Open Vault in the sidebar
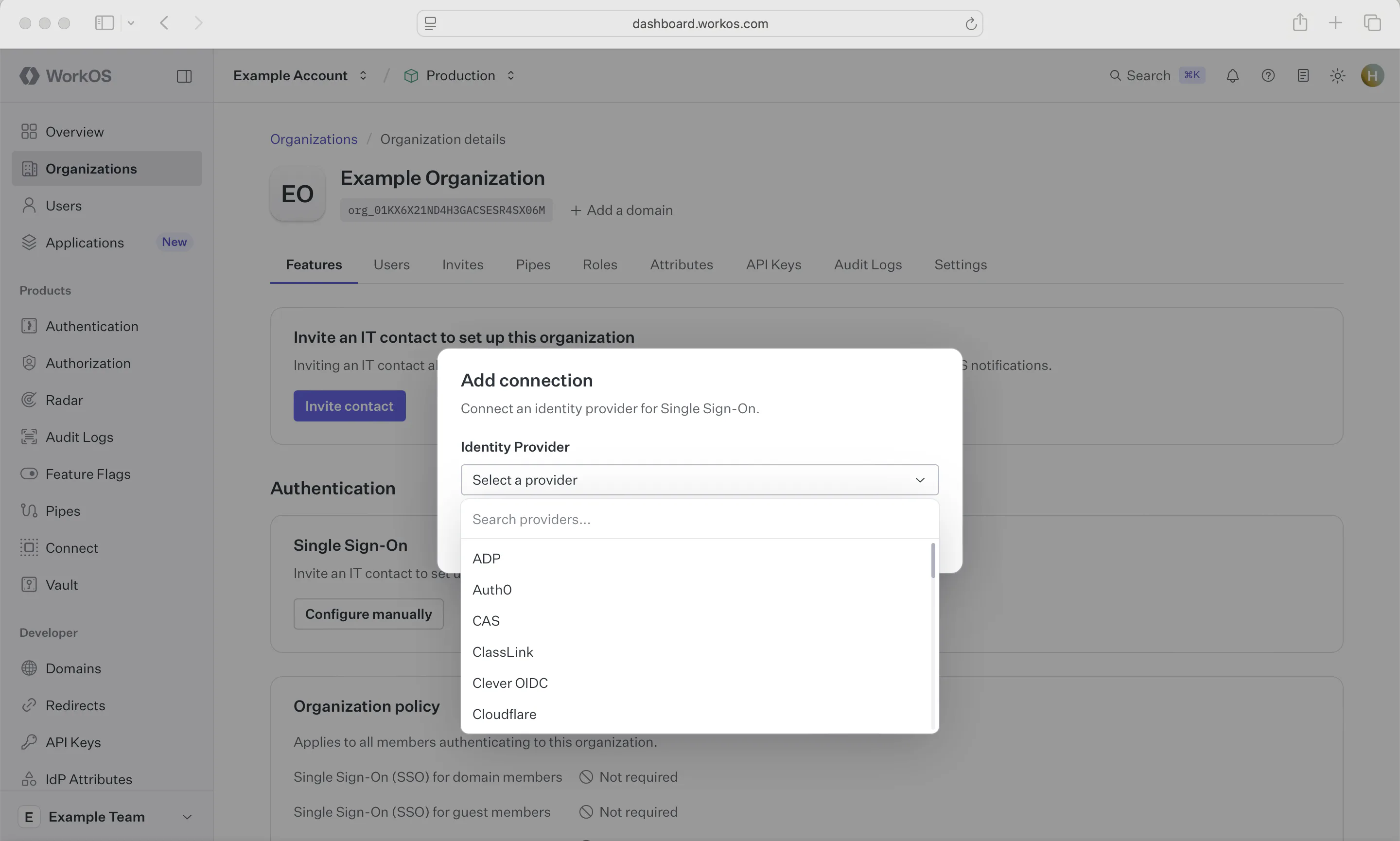The height and width of the screenshot is (841, 1400). (106, 584)
